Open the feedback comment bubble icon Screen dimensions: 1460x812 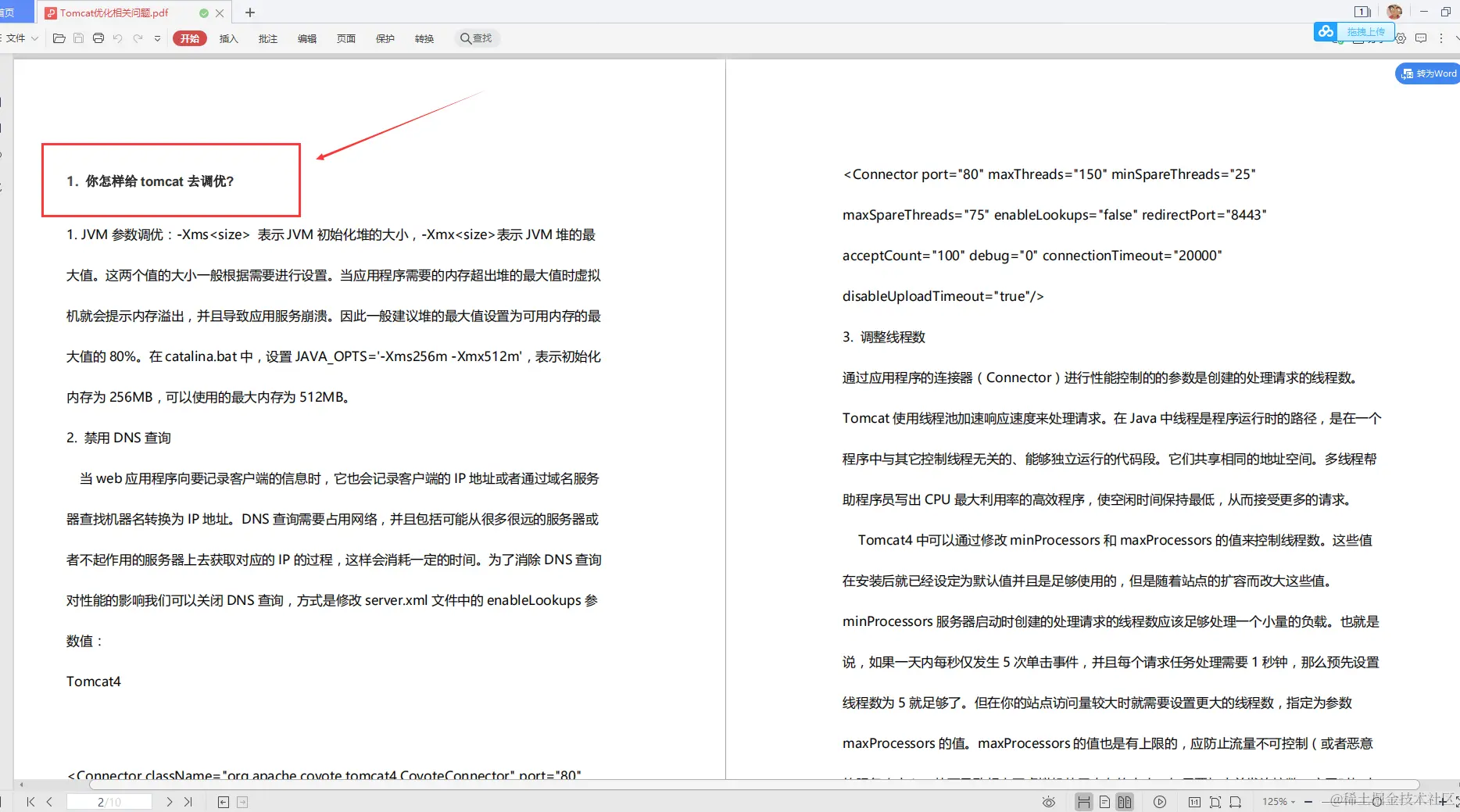point(1421,38)
